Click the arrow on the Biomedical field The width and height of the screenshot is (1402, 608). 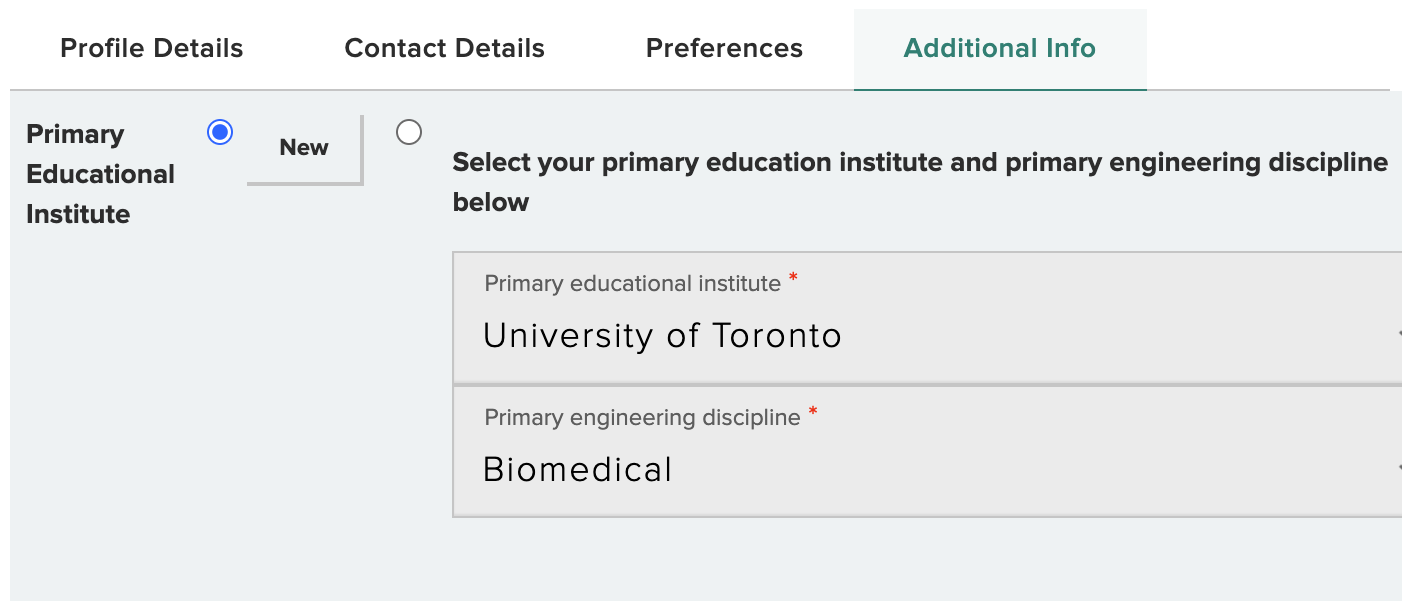click(x=1398, y=468)
